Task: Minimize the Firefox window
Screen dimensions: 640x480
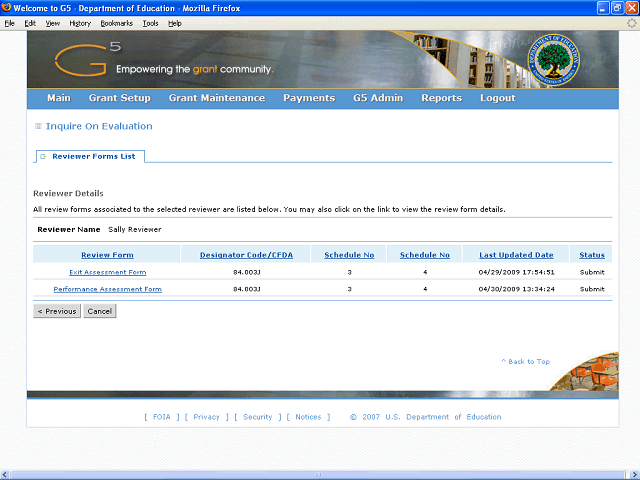Action: tap(603, 8)
